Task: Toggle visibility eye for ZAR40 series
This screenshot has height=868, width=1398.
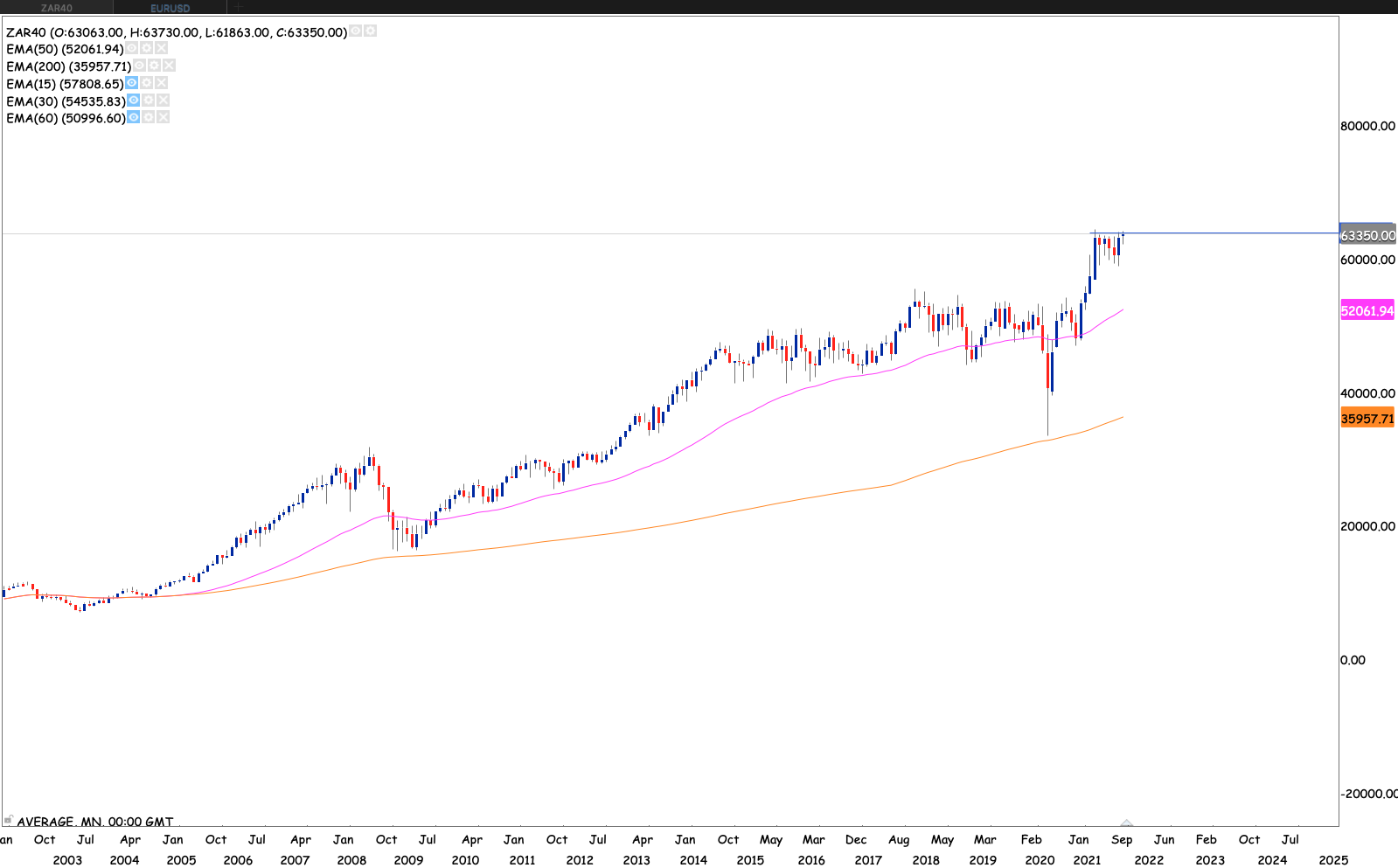Action: [356, 31]
